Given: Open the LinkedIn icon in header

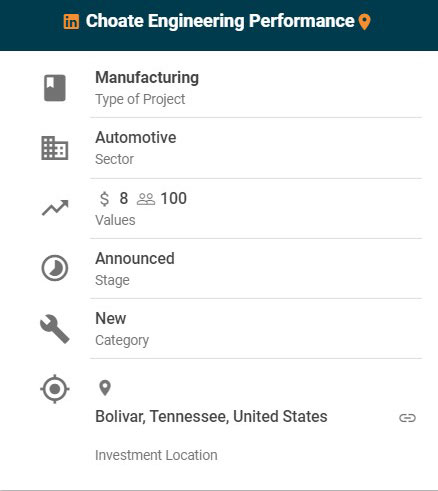Looking at the screenshot, I should 71,22.
